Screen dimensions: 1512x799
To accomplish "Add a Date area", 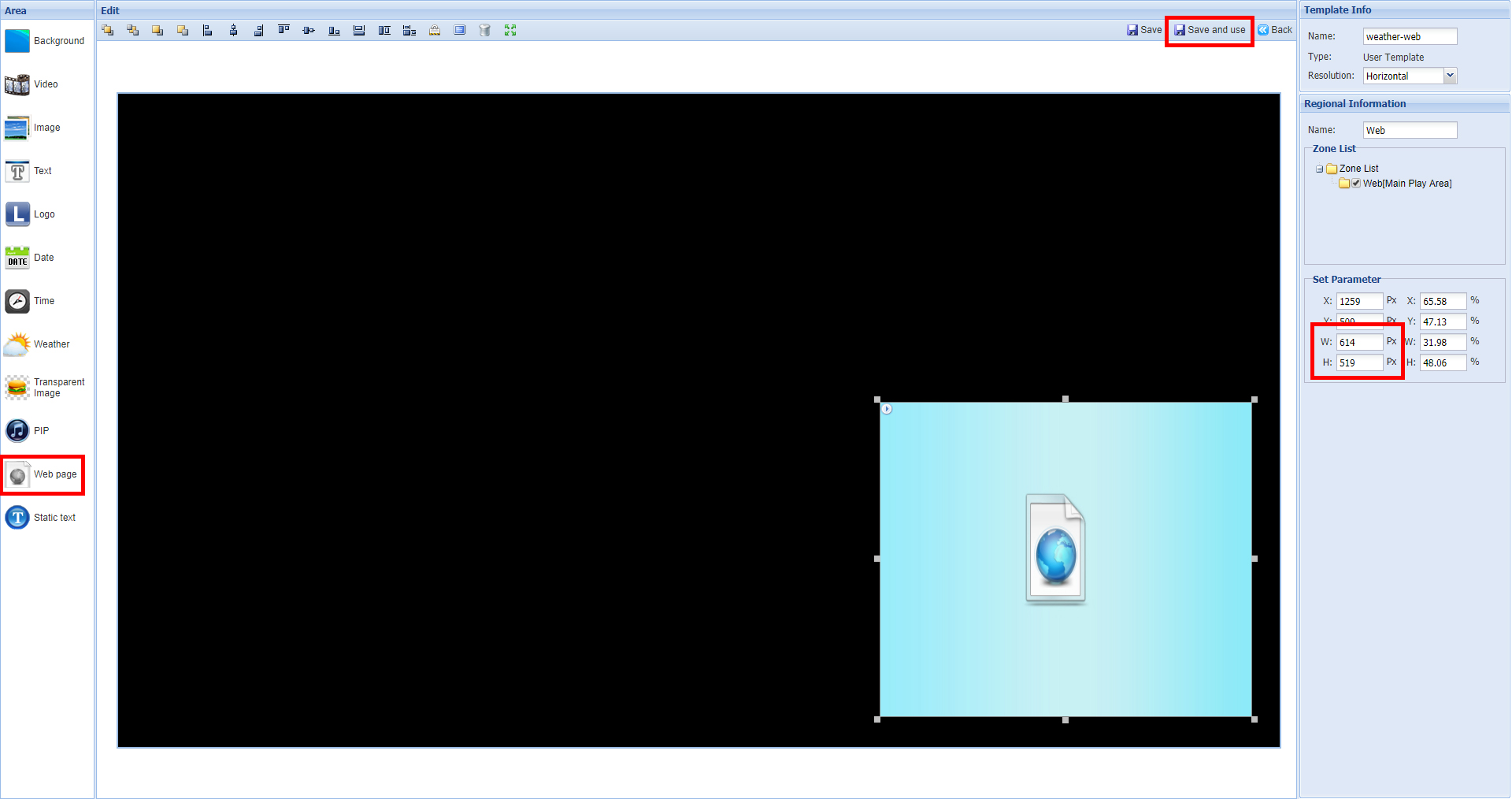I will click(x=30, y=258).
